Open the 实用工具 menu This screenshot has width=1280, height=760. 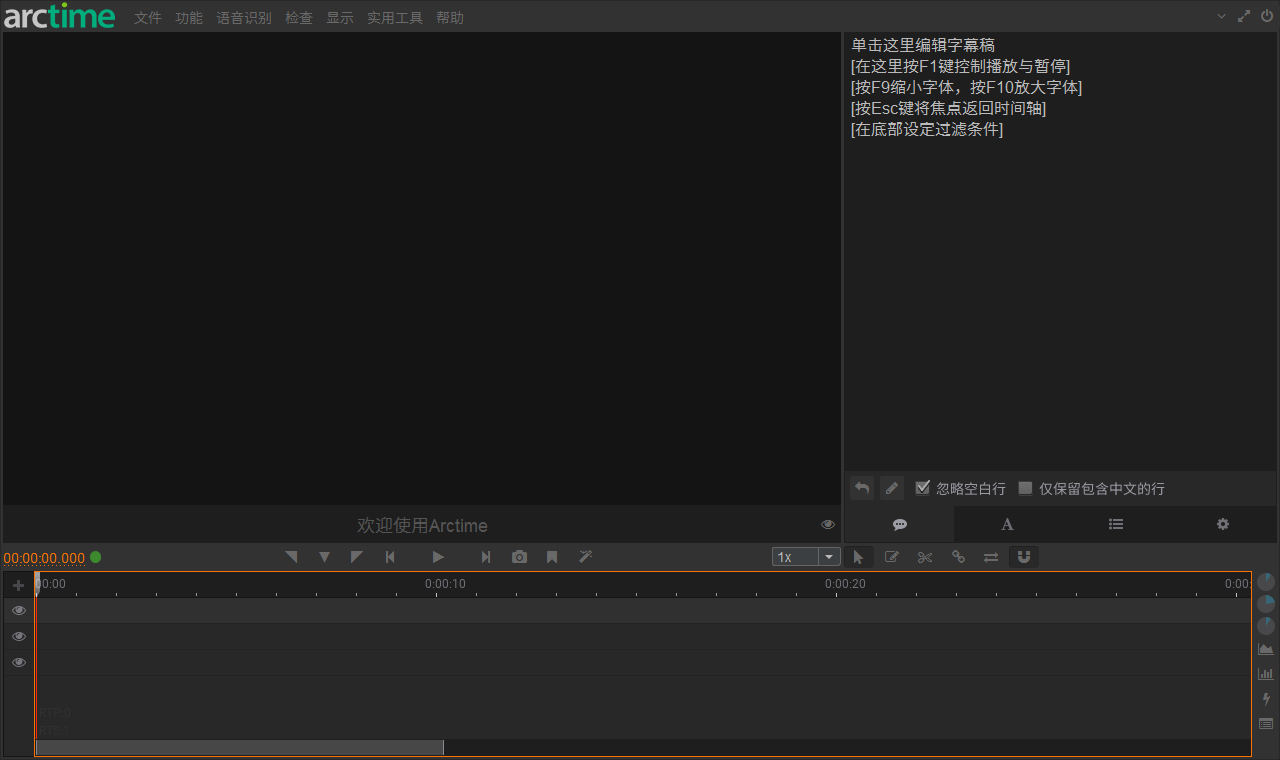click(394, 17)
